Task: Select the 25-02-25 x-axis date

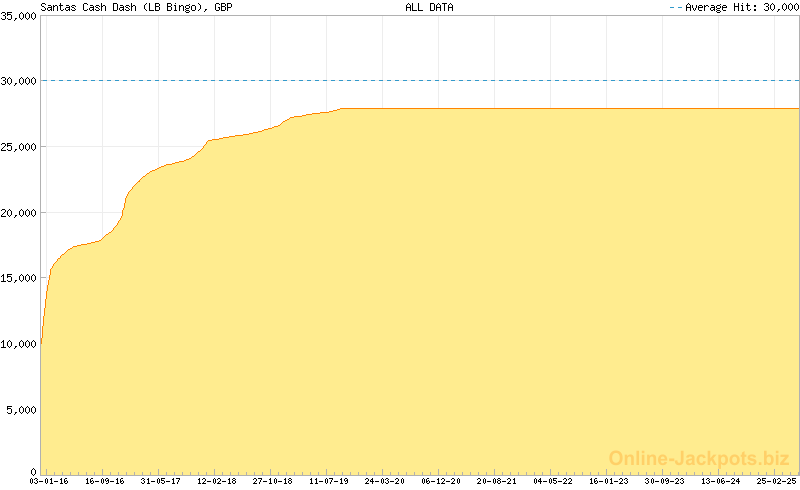Action: (776, 481)
